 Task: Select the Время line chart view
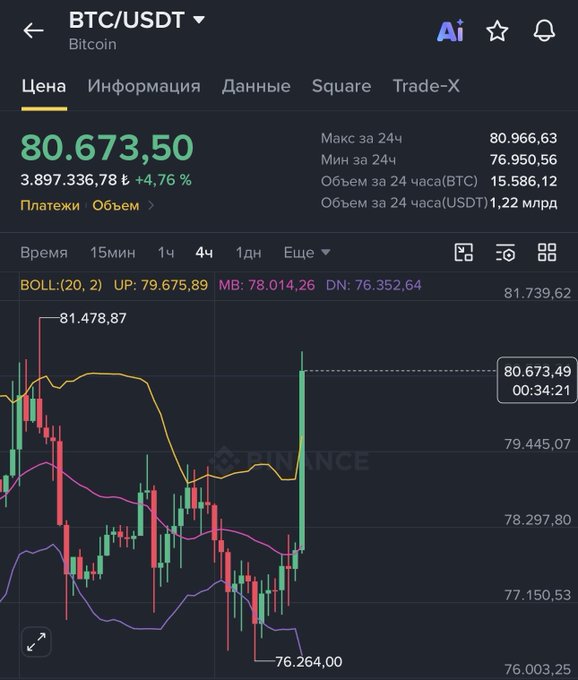(44, 252)
